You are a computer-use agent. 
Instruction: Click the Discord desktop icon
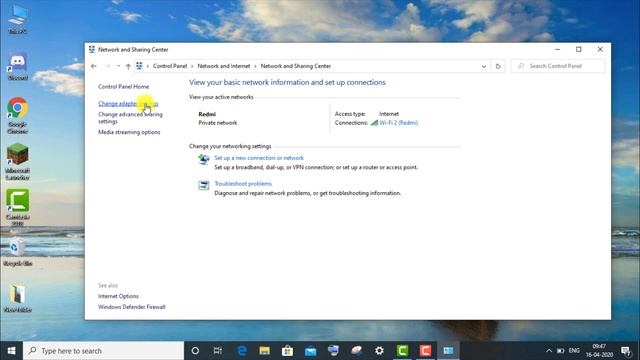coord(18,66)
